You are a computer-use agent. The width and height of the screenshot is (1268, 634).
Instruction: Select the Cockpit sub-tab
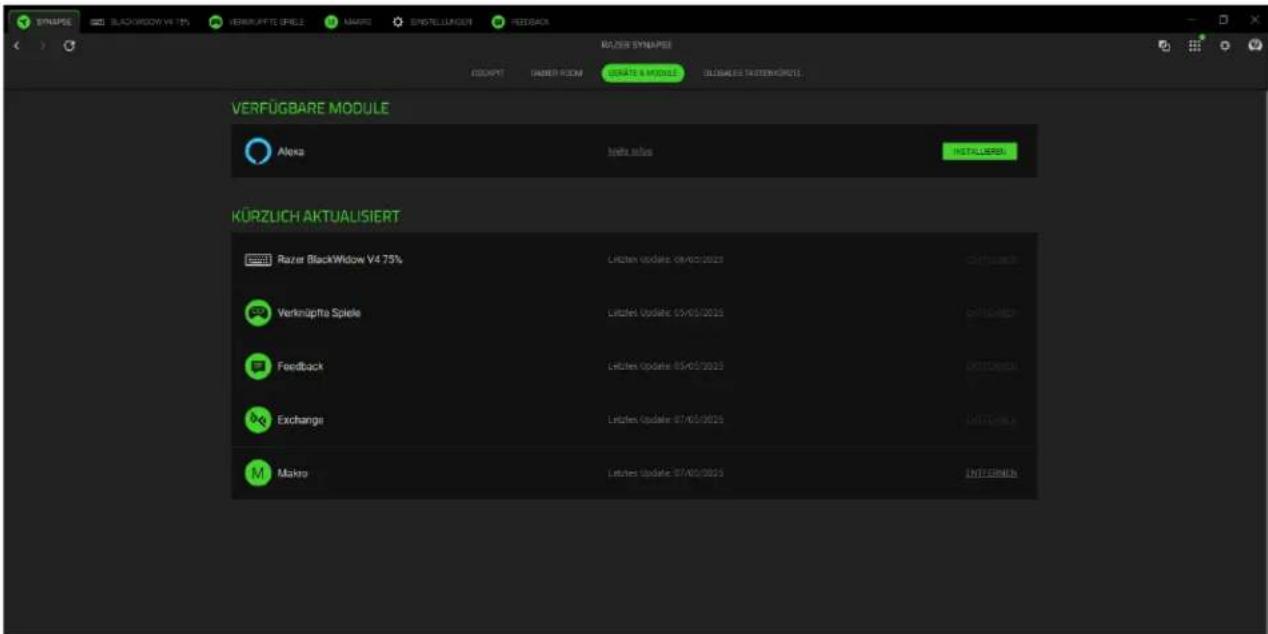click(x=486, y=74)
